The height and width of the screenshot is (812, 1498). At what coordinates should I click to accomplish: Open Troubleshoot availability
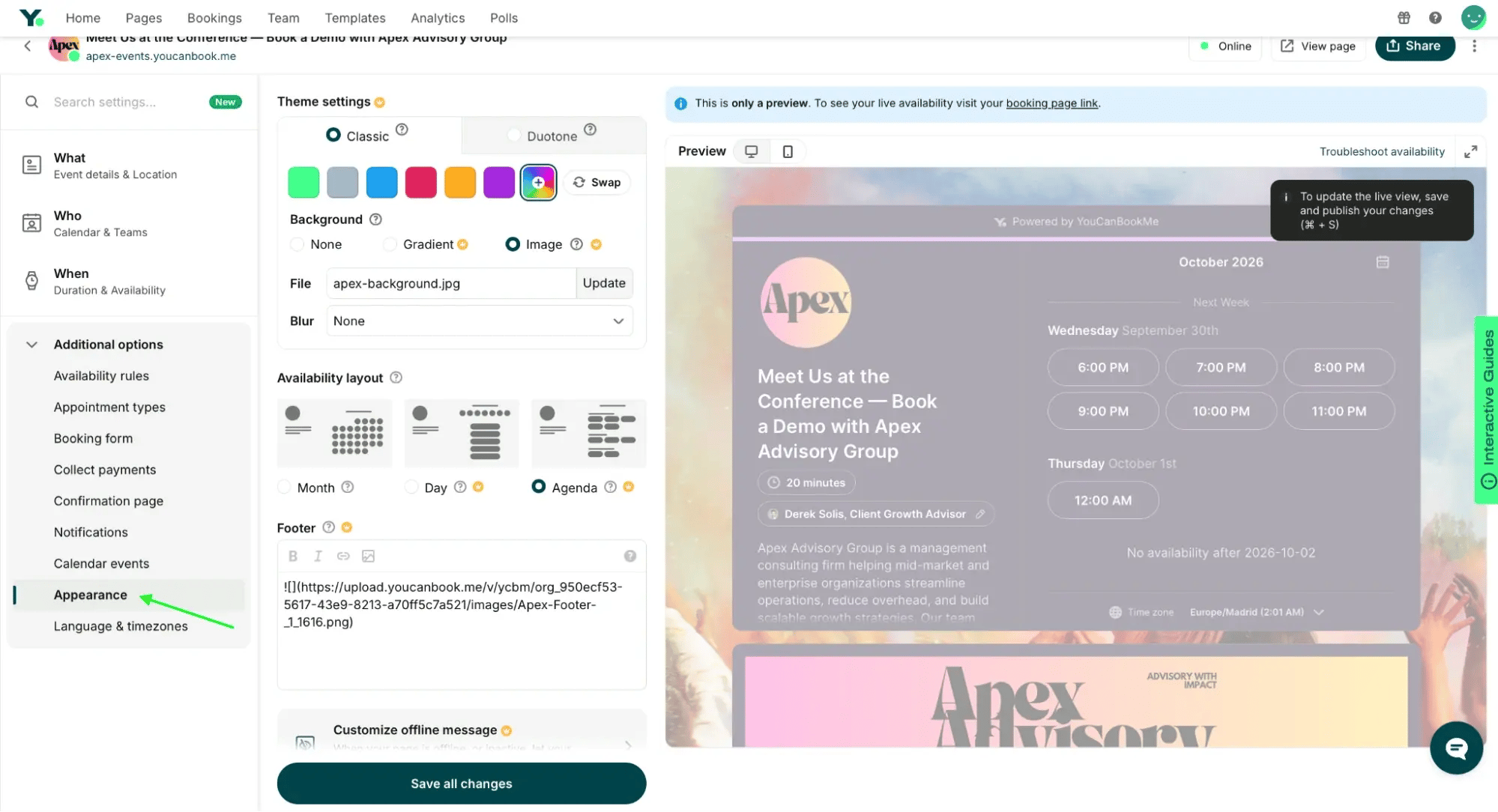(x=1382, y=151)
